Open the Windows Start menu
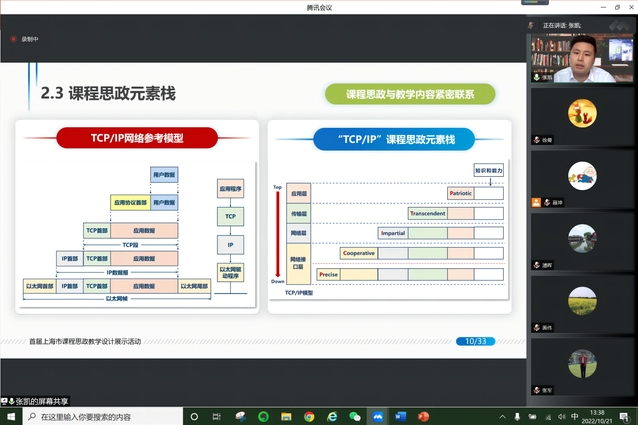Viewport: 638px width, 425px height. click(x=8, y=416)
